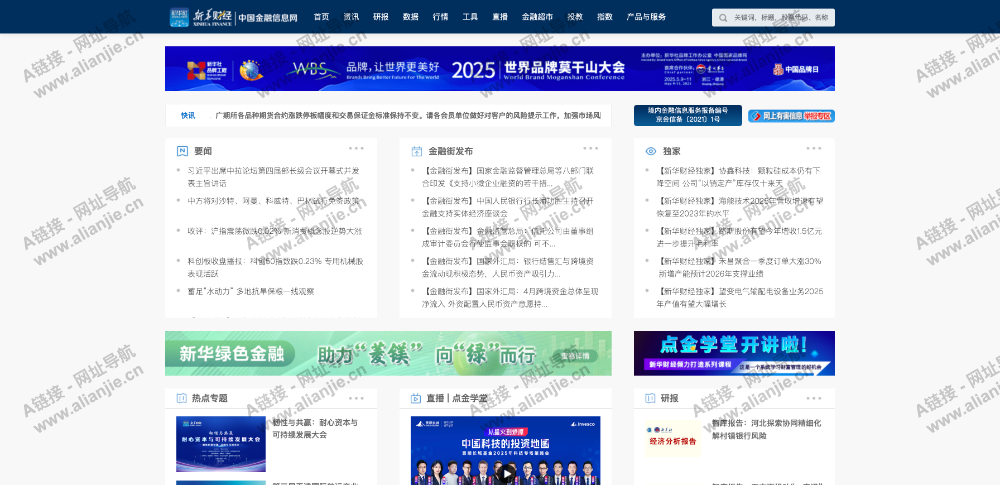The width and height of the screenshot is (1000, 485).
Task: Open the 投教 navigation item
Action: (575, 17)
